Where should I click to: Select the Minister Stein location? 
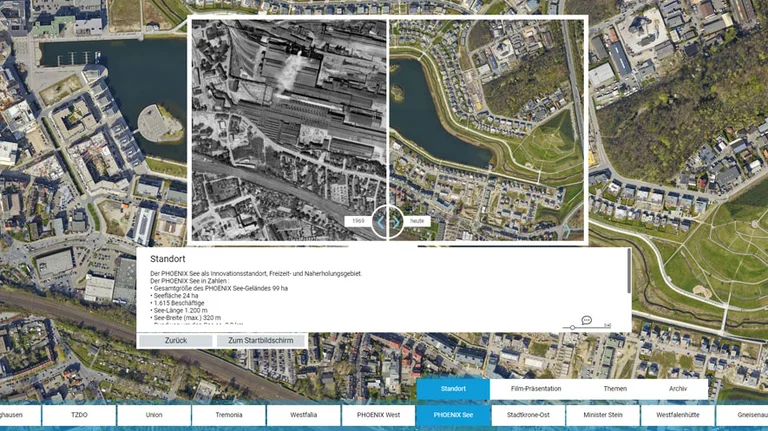(603, 415)
